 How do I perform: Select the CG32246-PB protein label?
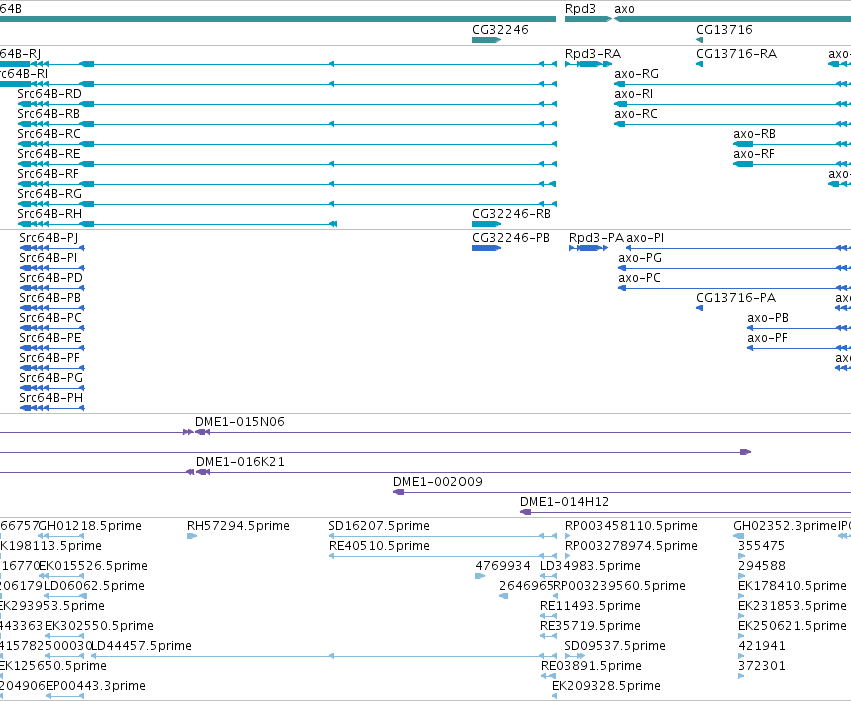click(x=511, y=238)
